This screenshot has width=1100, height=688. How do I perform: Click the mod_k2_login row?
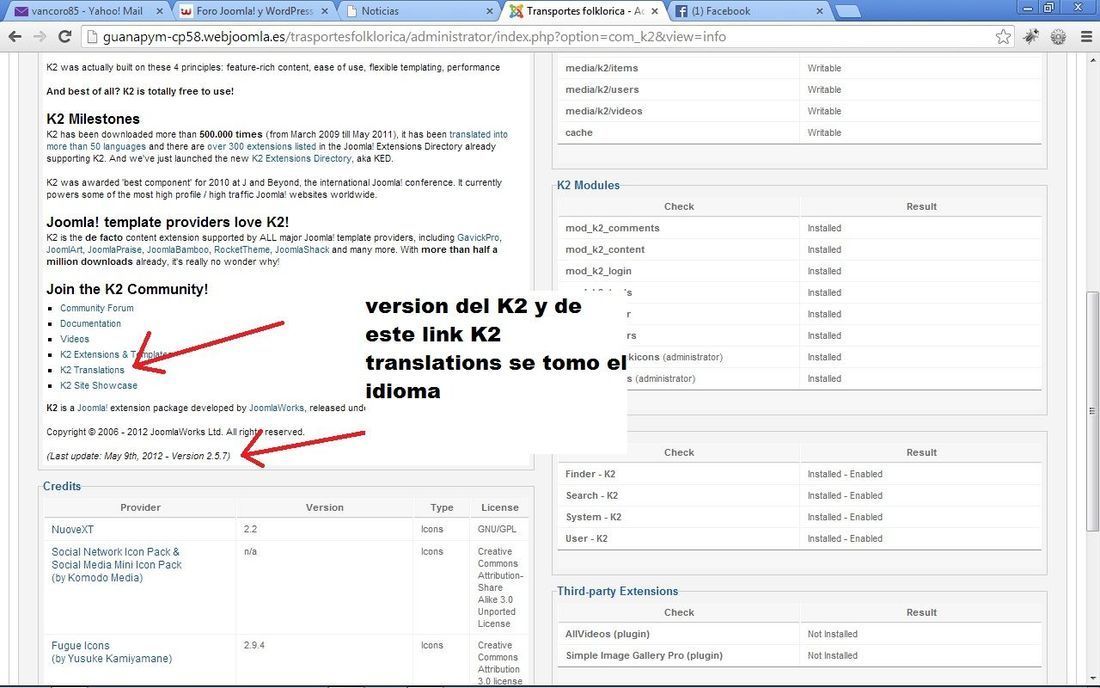click(x=799, y=271)
